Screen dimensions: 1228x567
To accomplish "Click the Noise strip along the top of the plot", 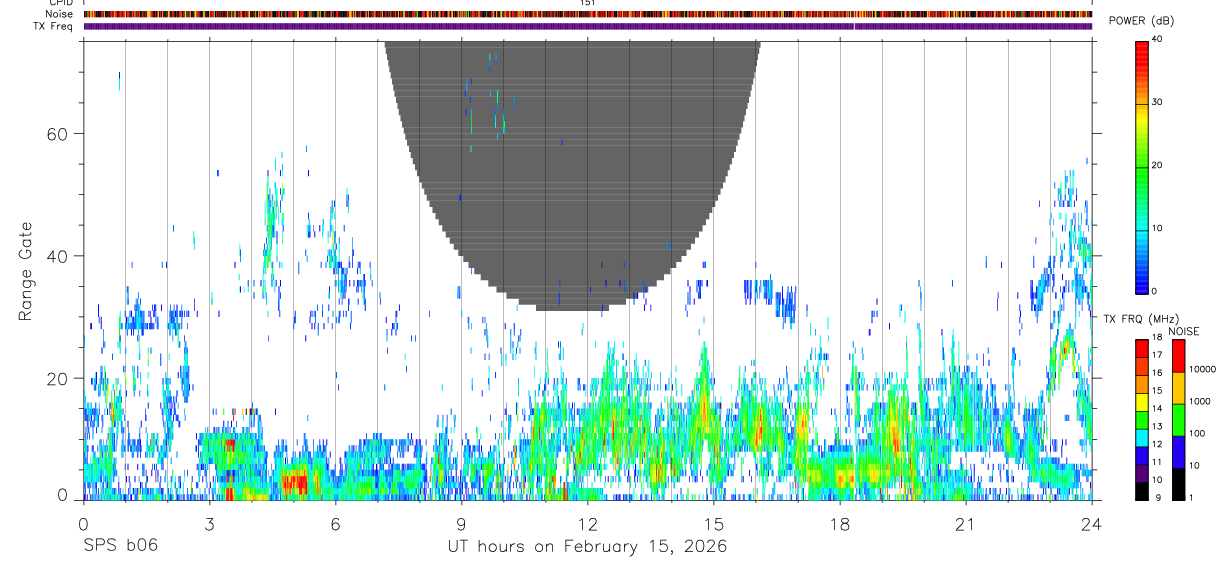I will [588, 15].
